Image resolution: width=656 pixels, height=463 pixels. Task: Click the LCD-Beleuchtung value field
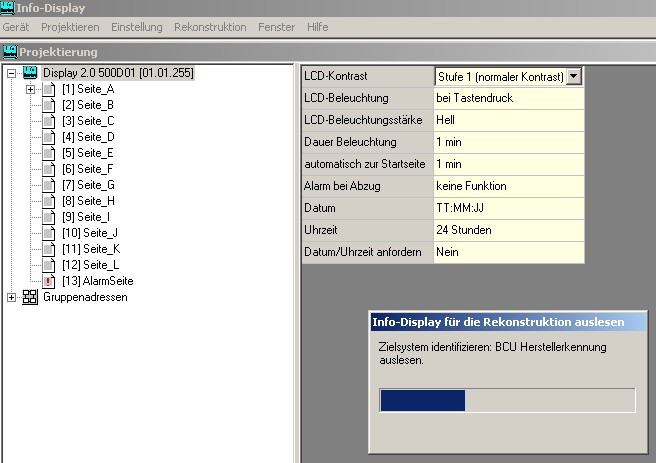(507, 98)
